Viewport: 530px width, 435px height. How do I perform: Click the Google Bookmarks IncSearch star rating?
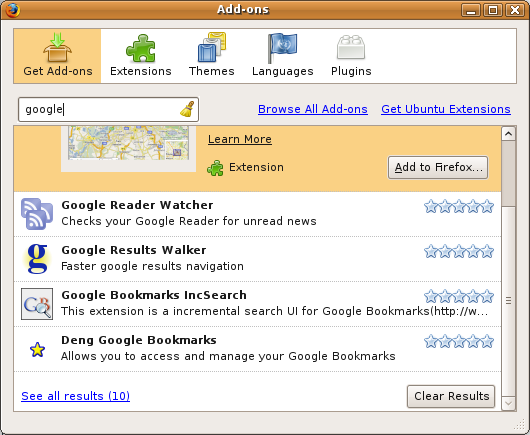click(459, 296)
